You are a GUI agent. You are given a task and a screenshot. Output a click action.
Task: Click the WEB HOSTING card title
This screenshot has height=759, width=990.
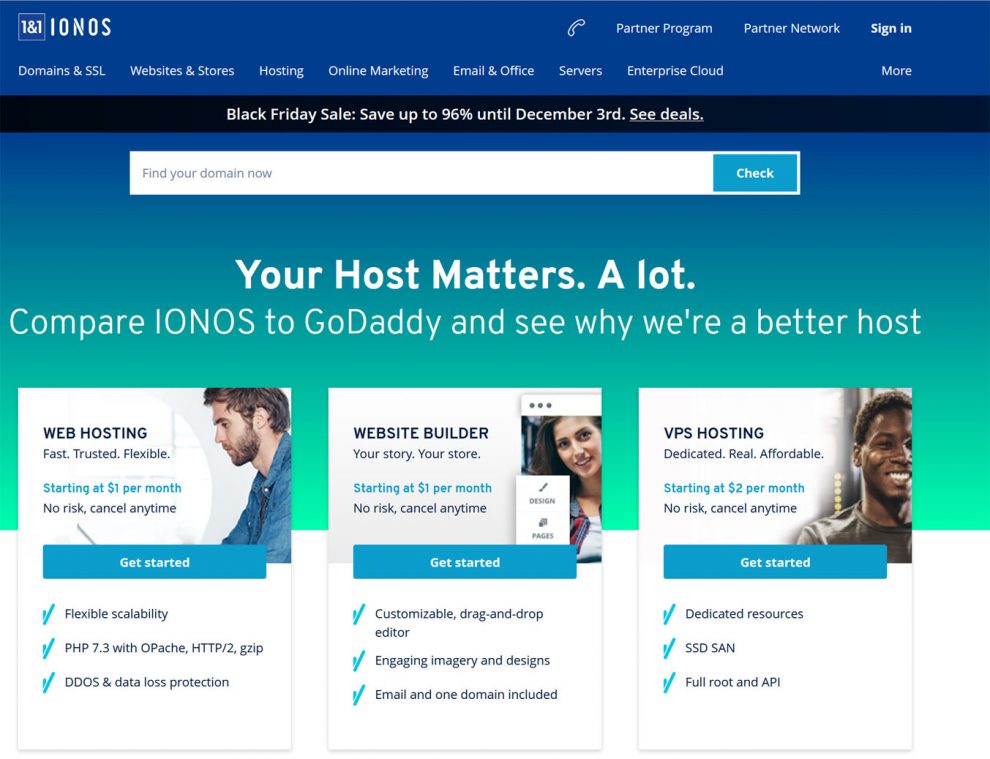point(95,433)
